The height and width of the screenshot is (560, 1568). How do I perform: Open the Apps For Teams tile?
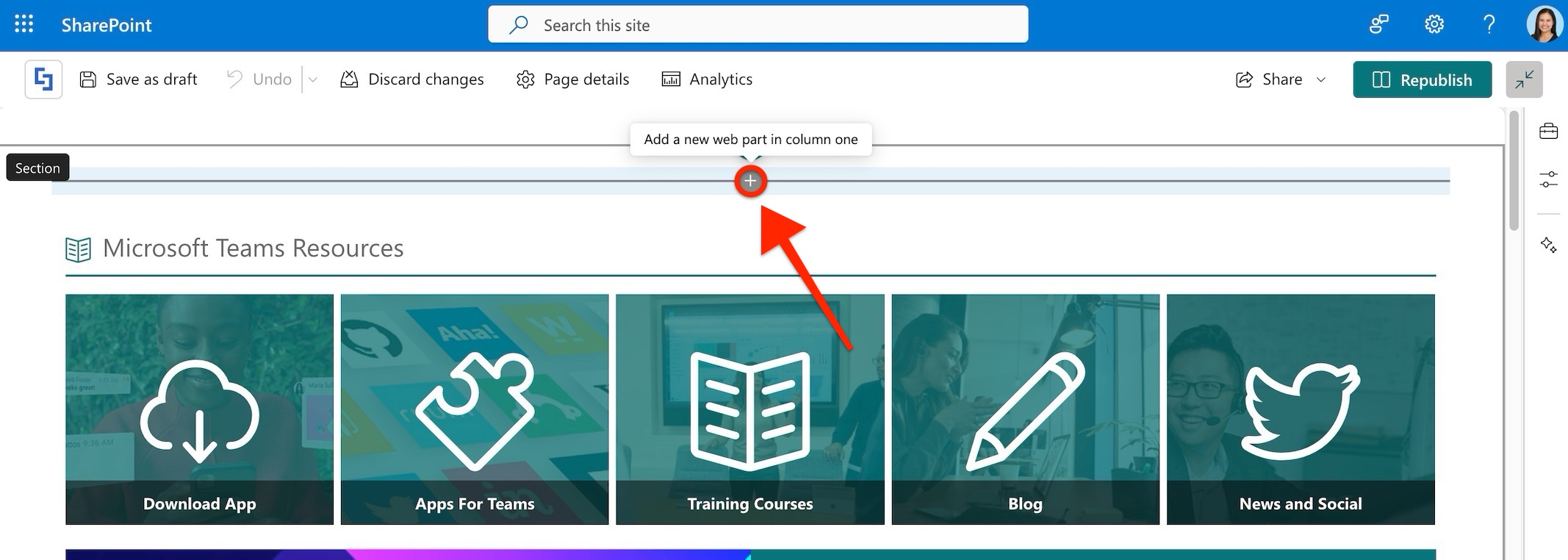475,409
